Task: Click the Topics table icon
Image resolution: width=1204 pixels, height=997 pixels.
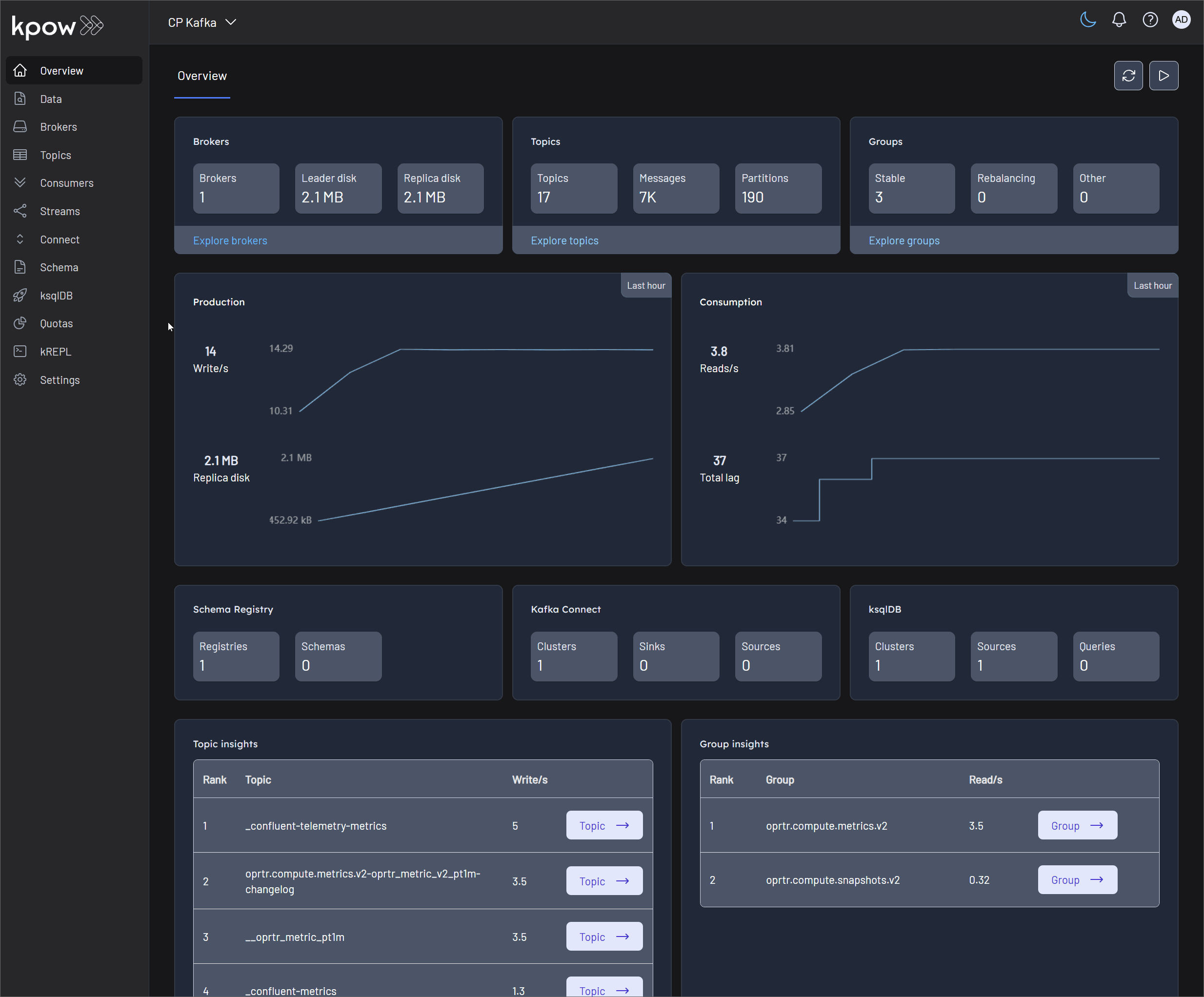Action: click(20, 155)
